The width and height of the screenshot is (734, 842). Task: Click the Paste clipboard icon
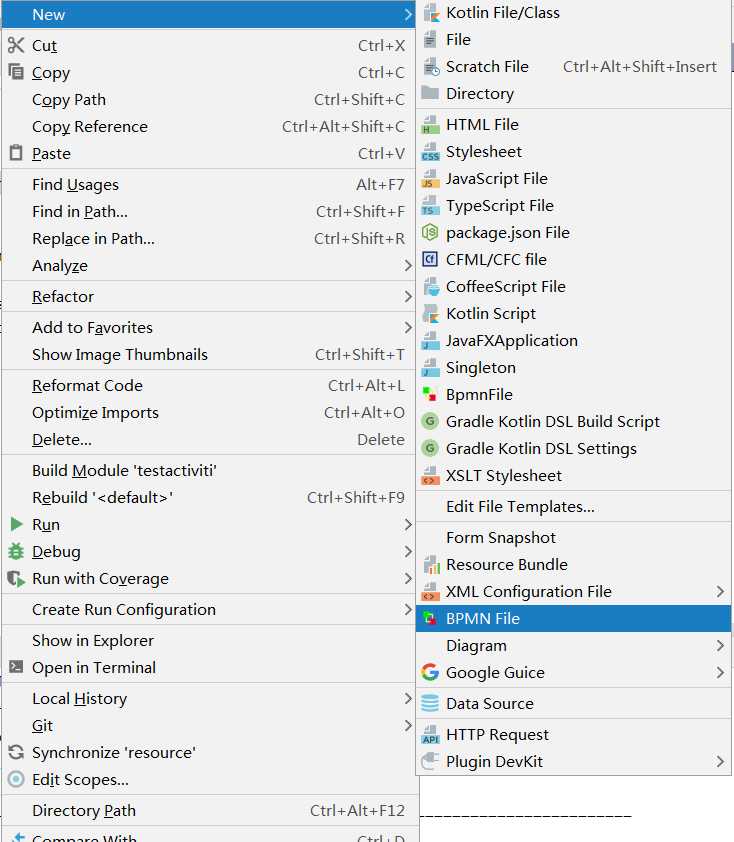[16, 153]
